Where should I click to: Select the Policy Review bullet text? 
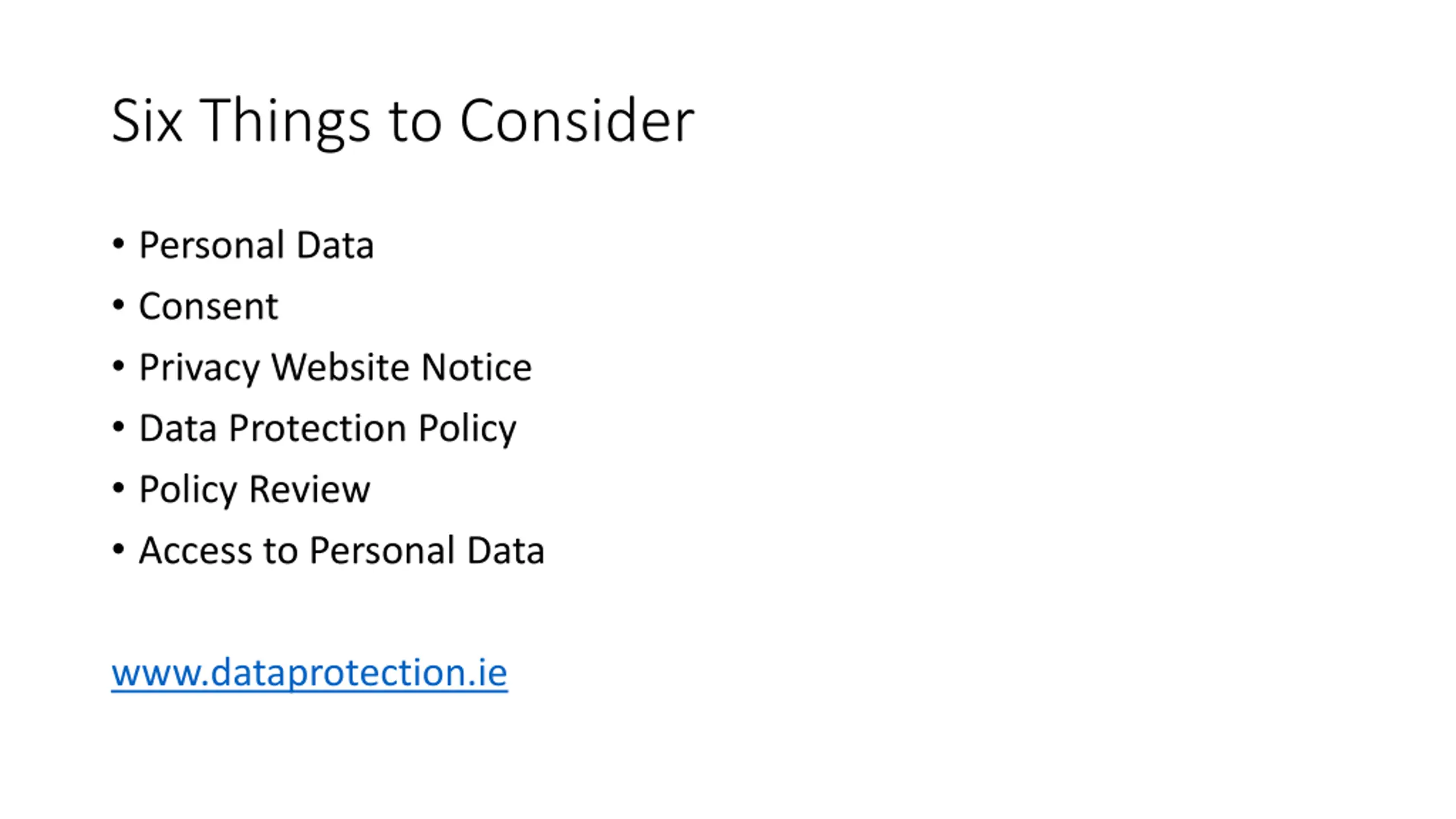254,490
